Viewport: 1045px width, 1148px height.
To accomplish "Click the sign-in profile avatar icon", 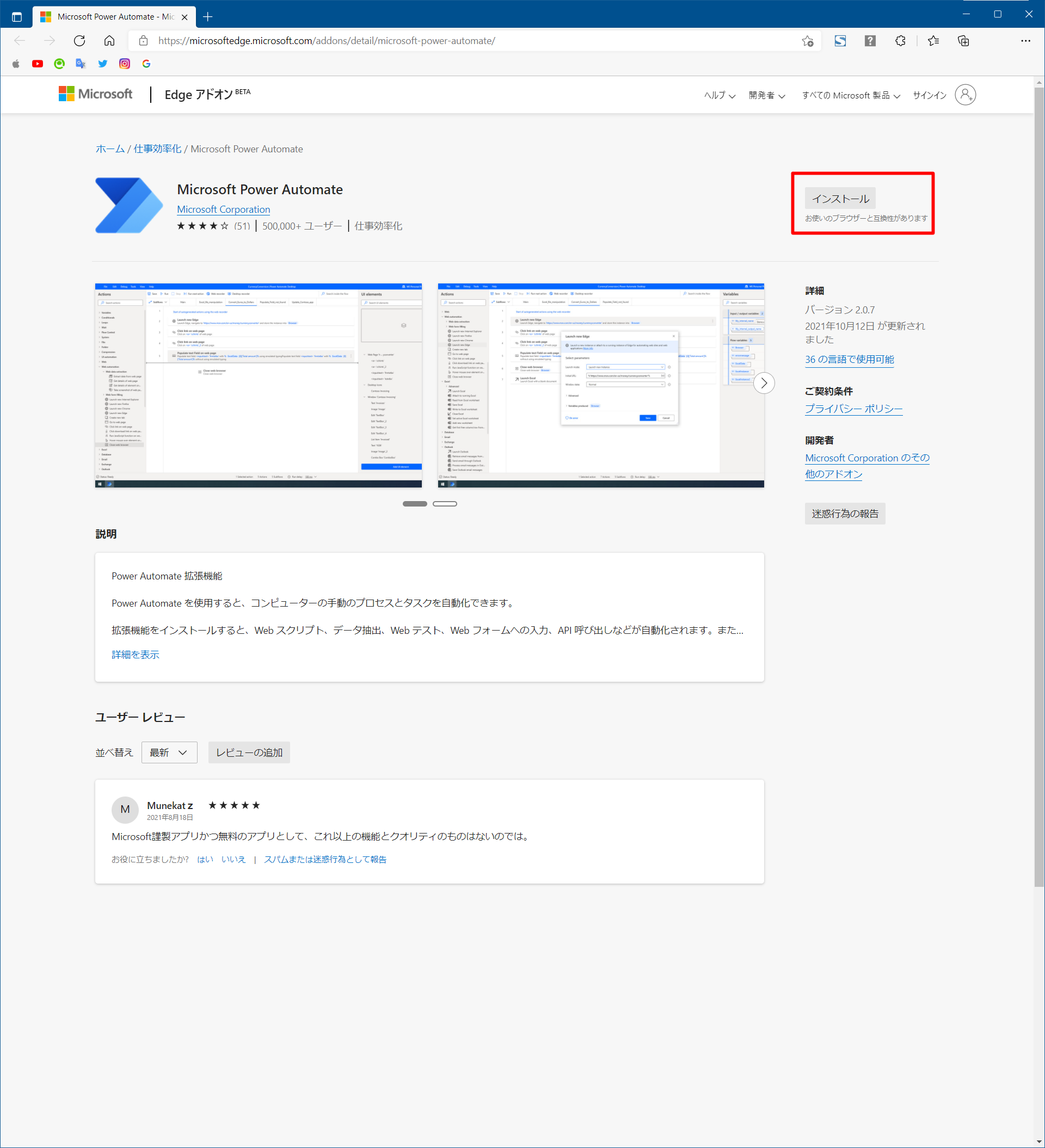I will click(964, 95).
